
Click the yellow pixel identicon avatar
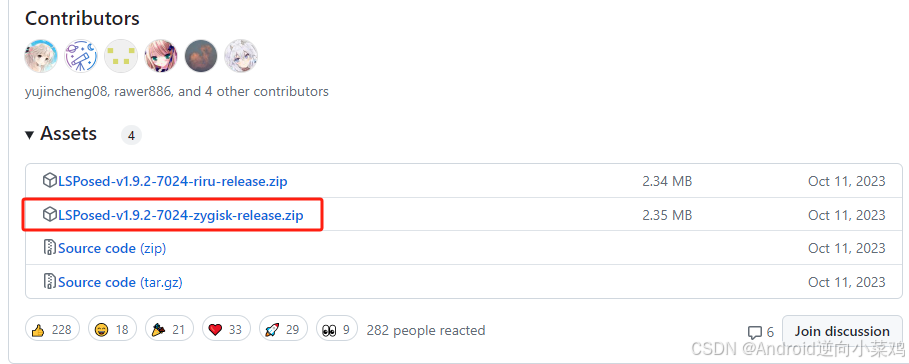[121, 56]
